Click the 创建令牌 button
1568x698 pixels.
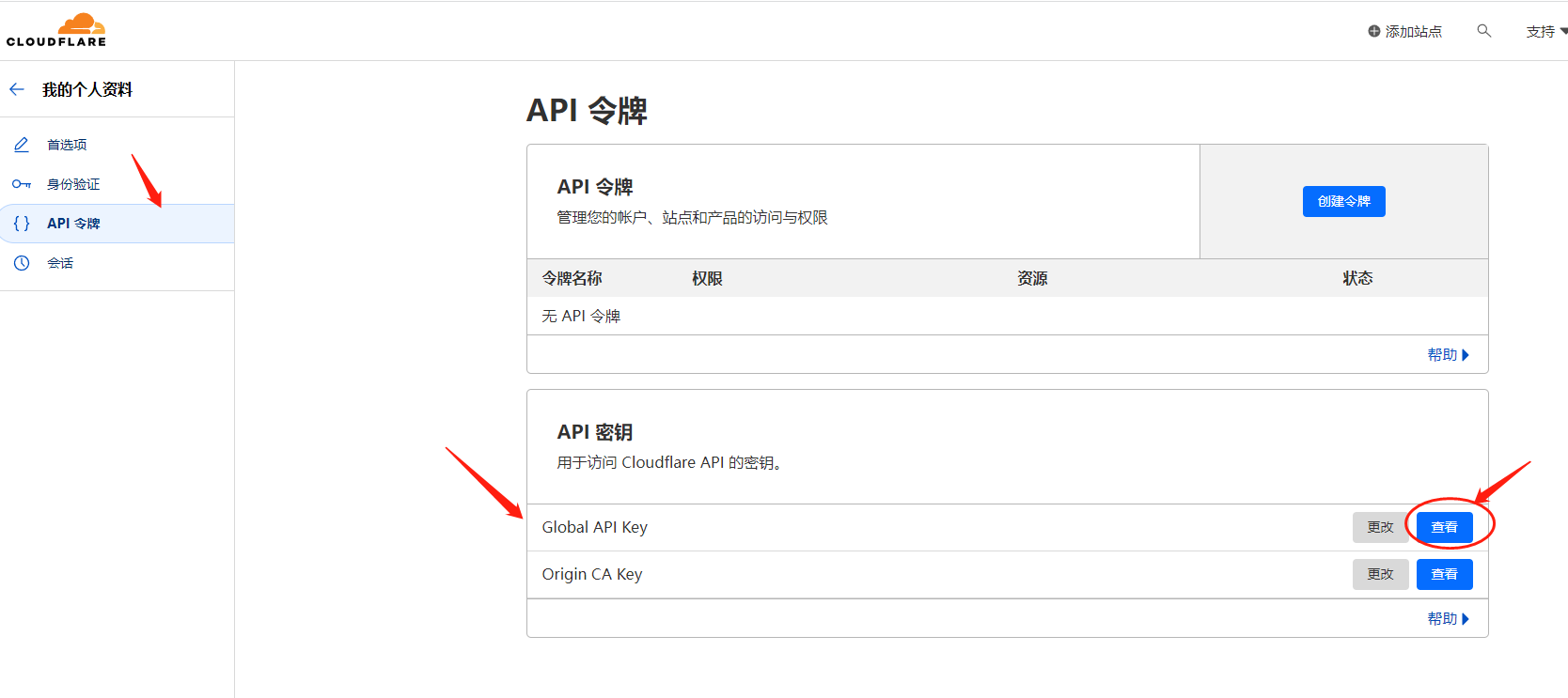coord(1344,201)
